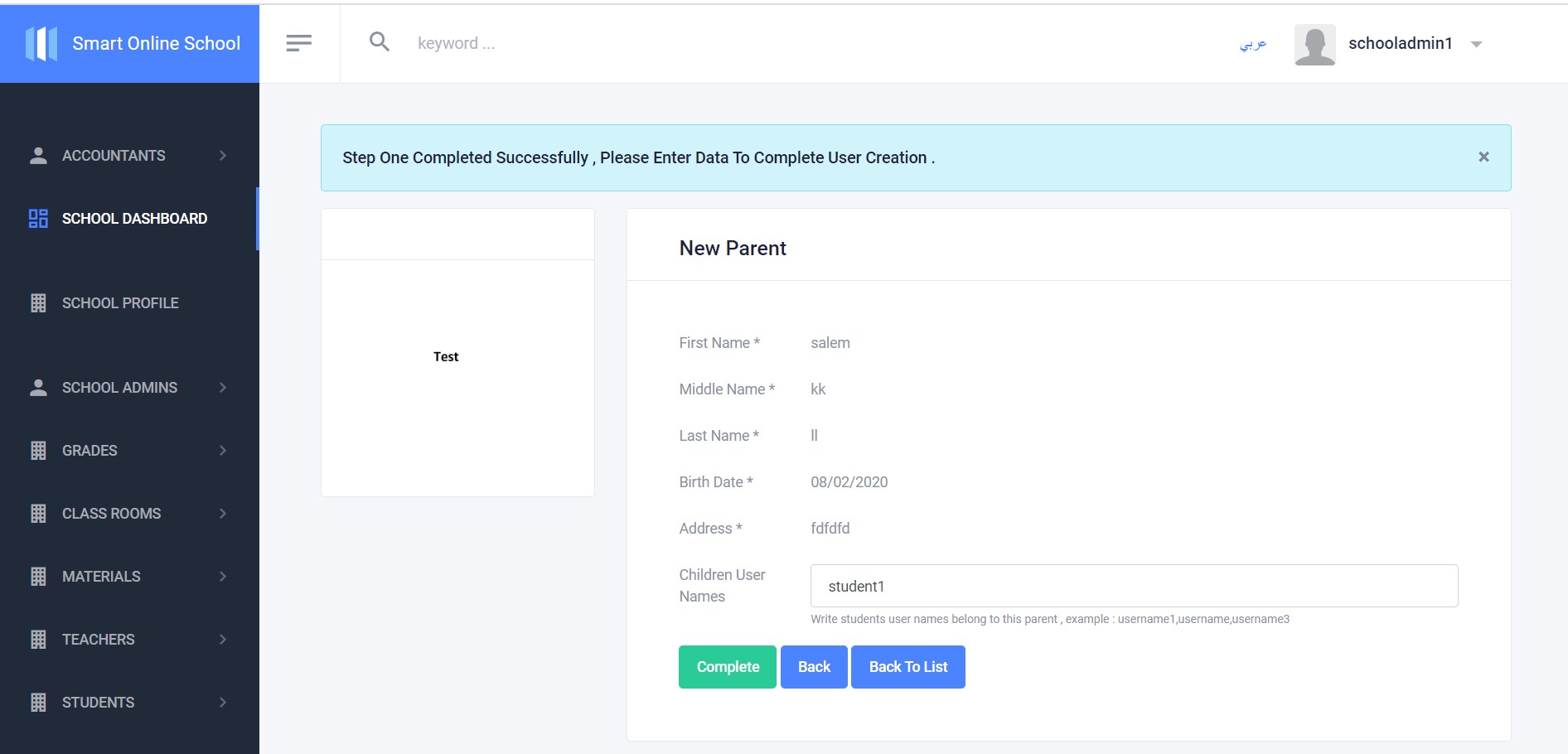Viewport: 1568px width, 754px height.
Task: Open School Admins menu item
Action: [x=119, y=388]
